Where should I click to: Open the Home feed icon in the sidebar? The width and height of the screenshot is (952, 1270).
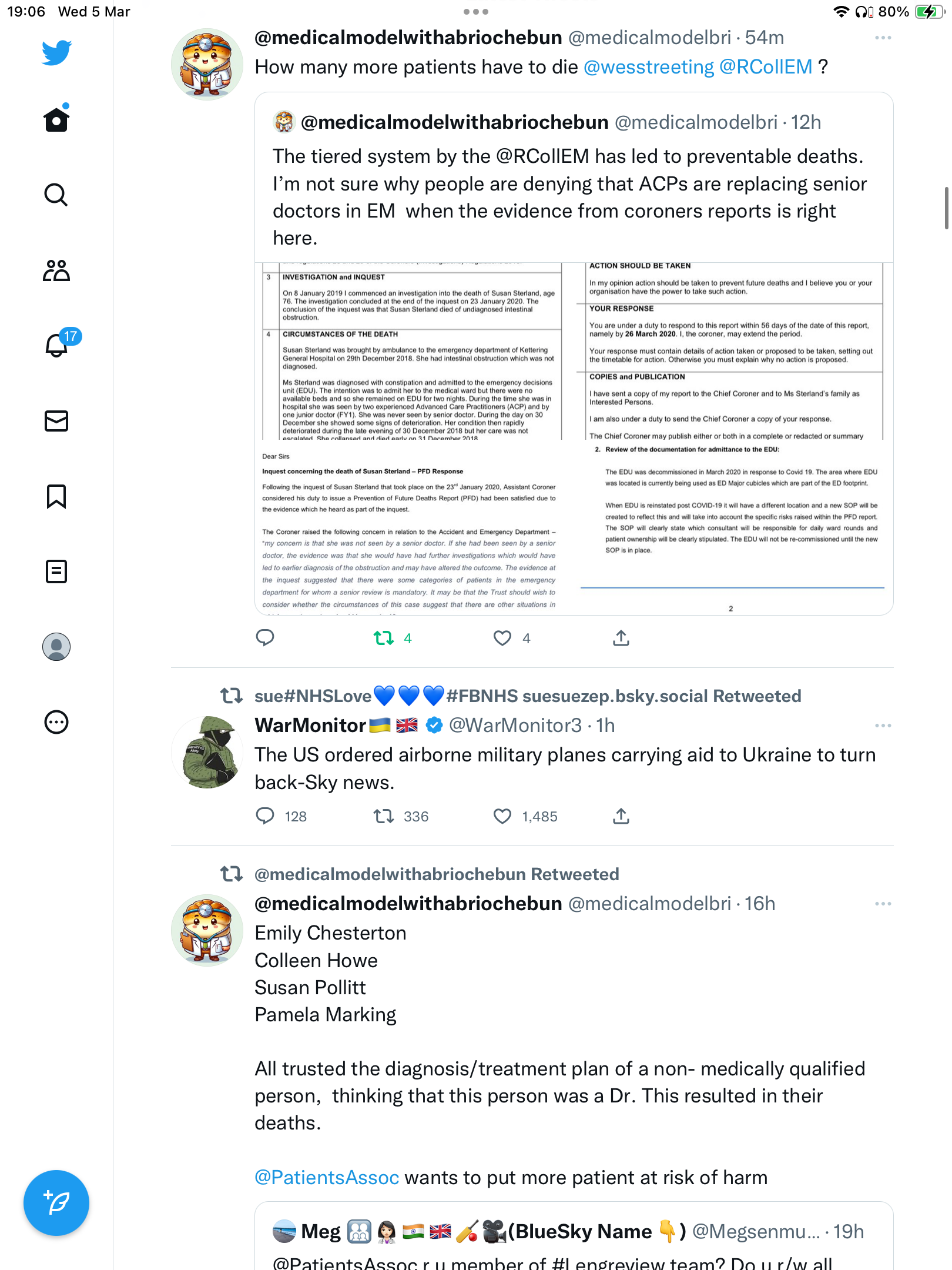click(x=56, y=119)
